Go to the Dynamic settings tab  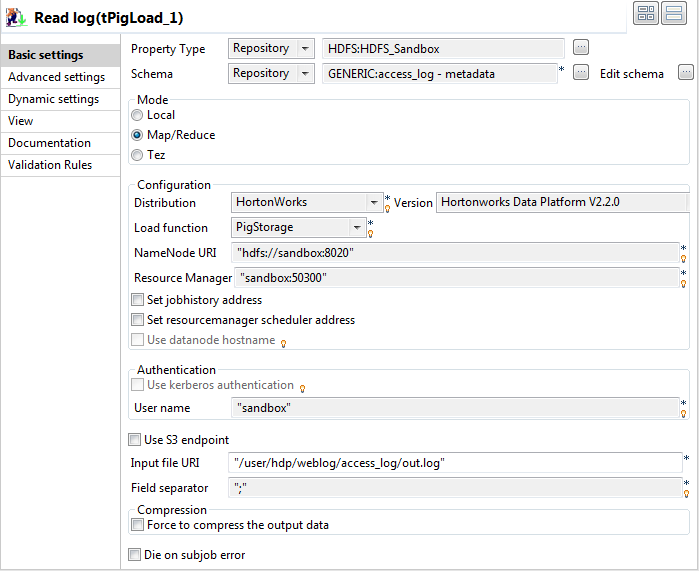(x=53, y=99)
